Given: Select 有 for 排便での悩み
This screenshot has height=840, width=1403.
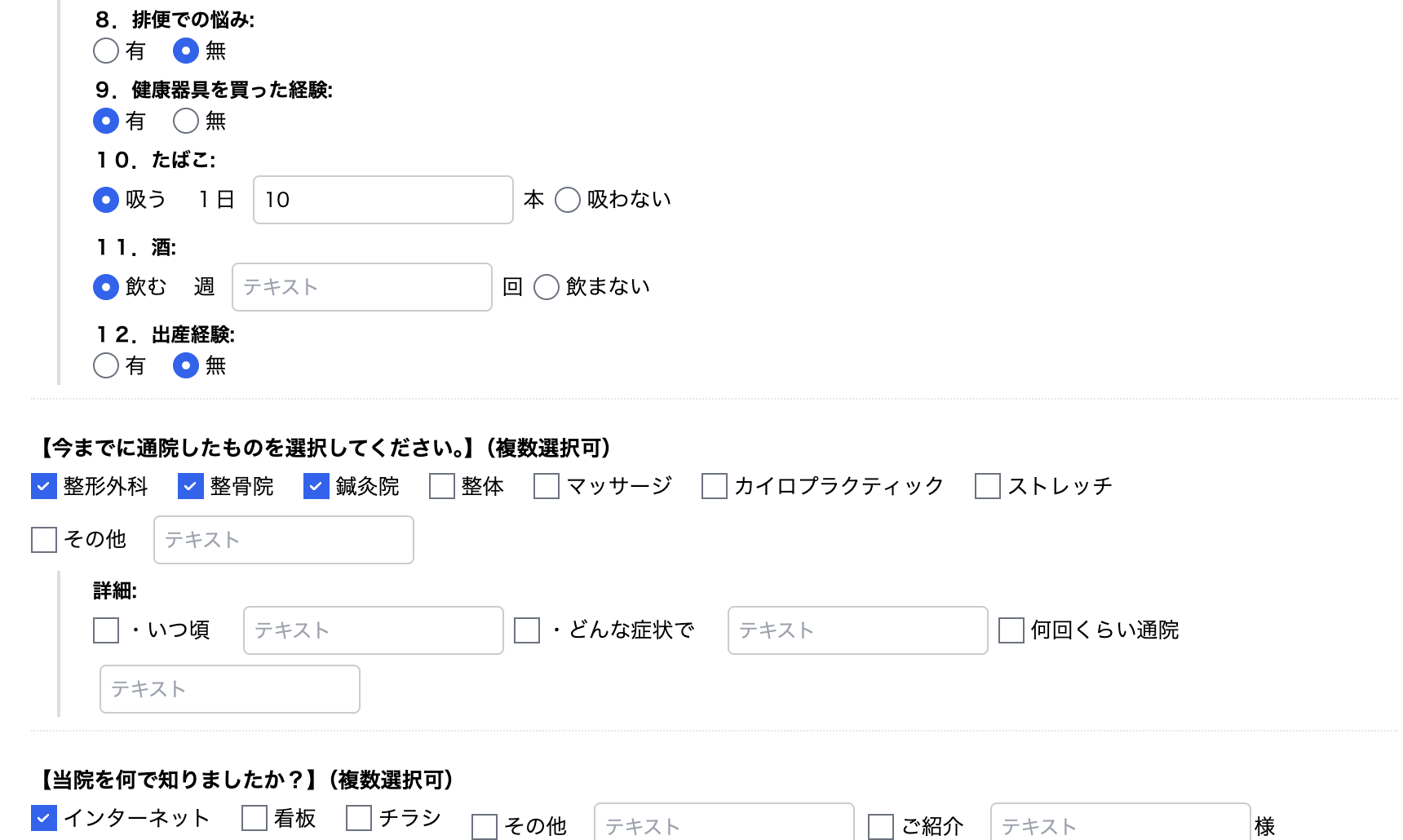Looking at the screenshot, I should pyautogui.click(x=105, y=51).
